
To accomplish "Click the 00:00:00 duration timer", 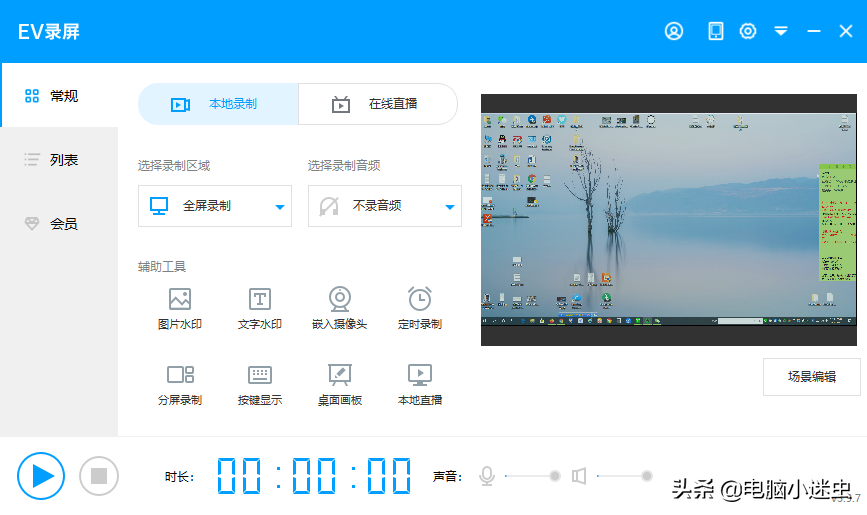I will point(314,476).
